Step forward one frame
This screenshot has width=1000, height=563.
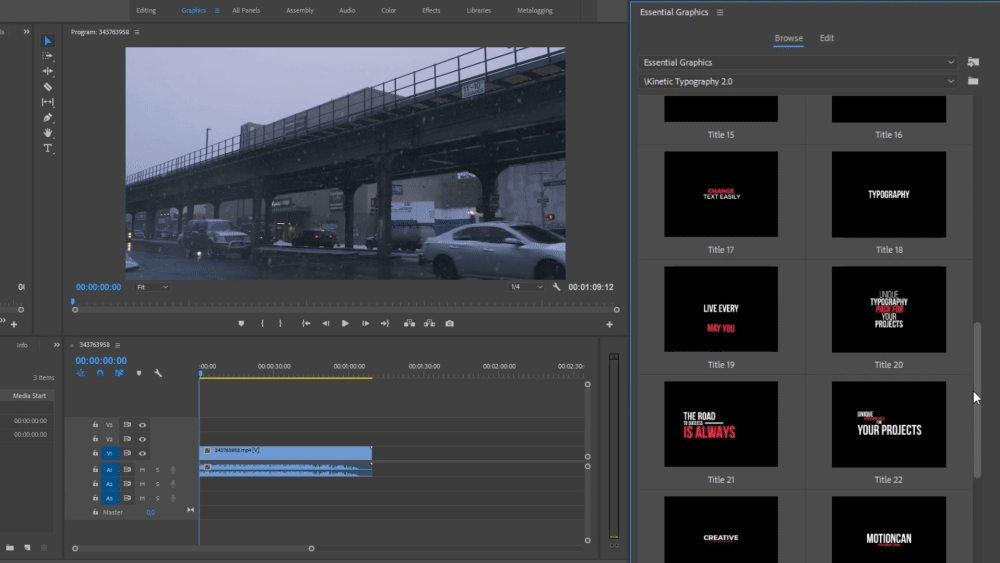pos(365,324)
